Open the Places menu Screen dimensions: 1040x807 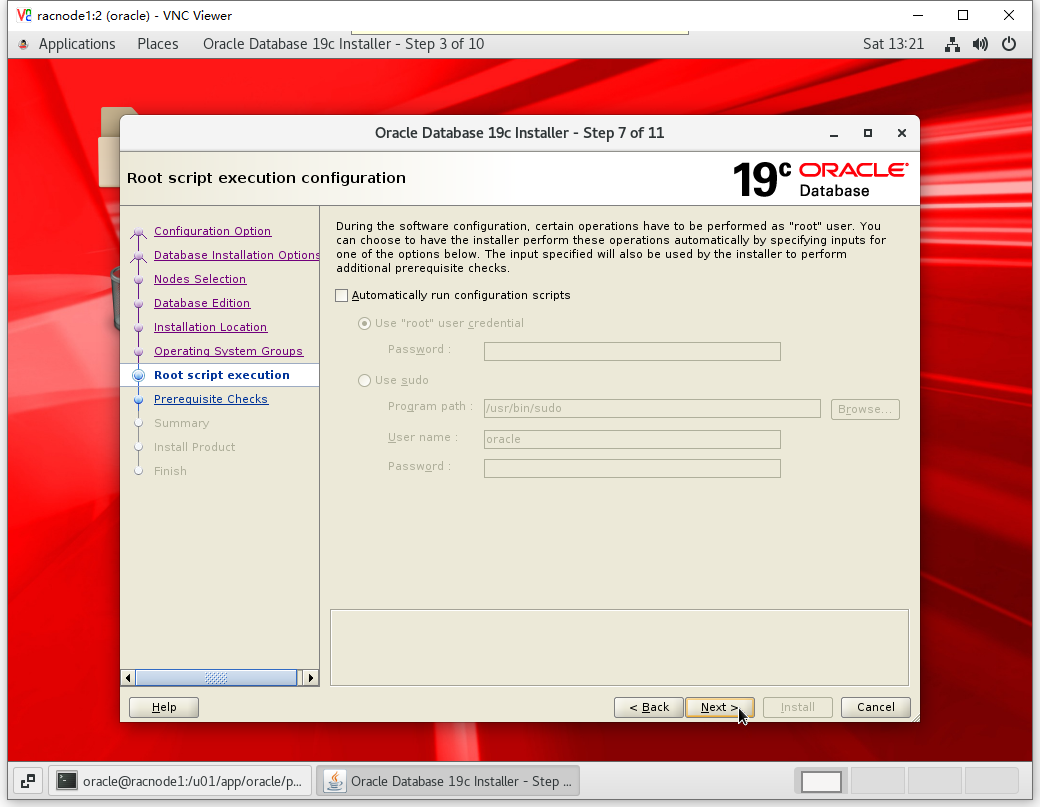(x=158, y=44)
